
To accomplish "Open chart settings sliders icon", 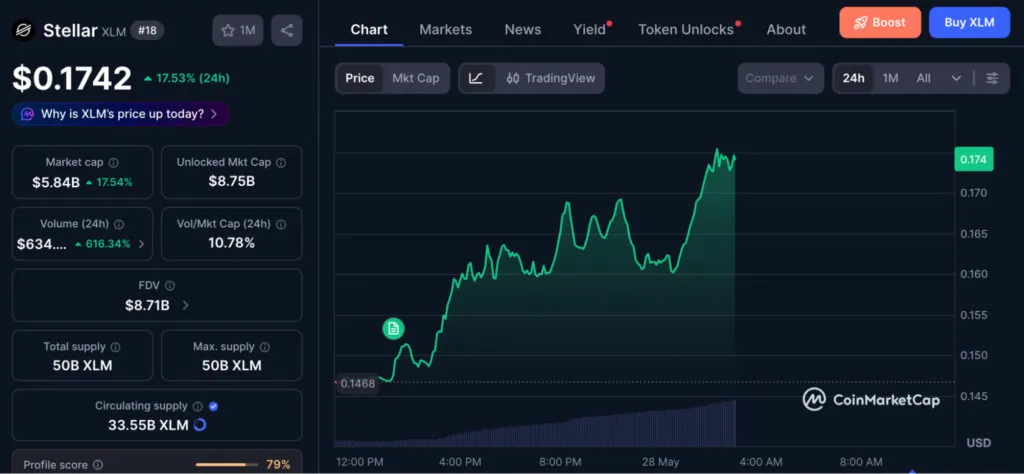I will point(992,78).
